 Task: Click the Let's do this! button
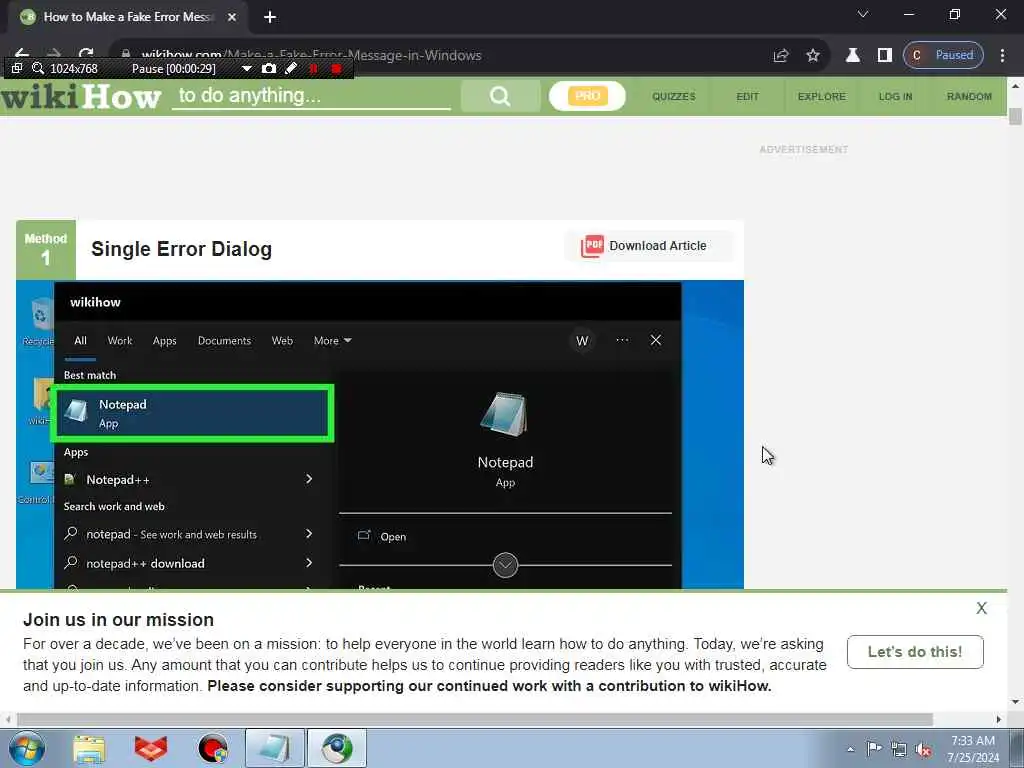click(x=915, y=652)
